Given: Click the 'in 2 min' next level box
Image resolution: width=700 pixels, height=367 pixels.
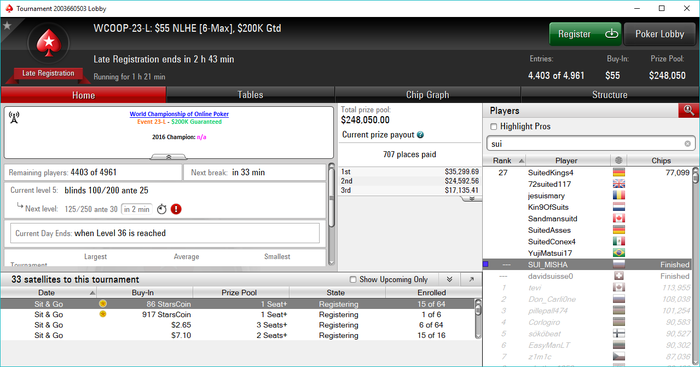Looking at the screenshot, I should coord(137,209).
